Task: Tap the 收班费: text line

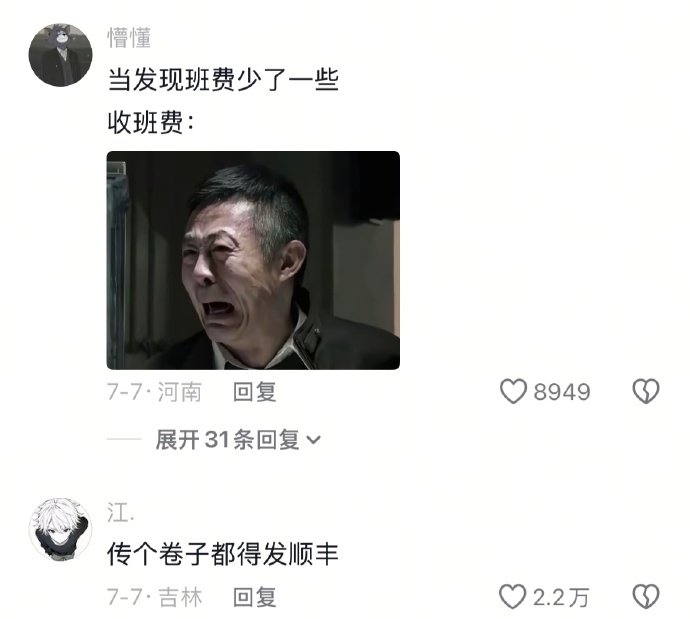Action: [x=151, y=122]
